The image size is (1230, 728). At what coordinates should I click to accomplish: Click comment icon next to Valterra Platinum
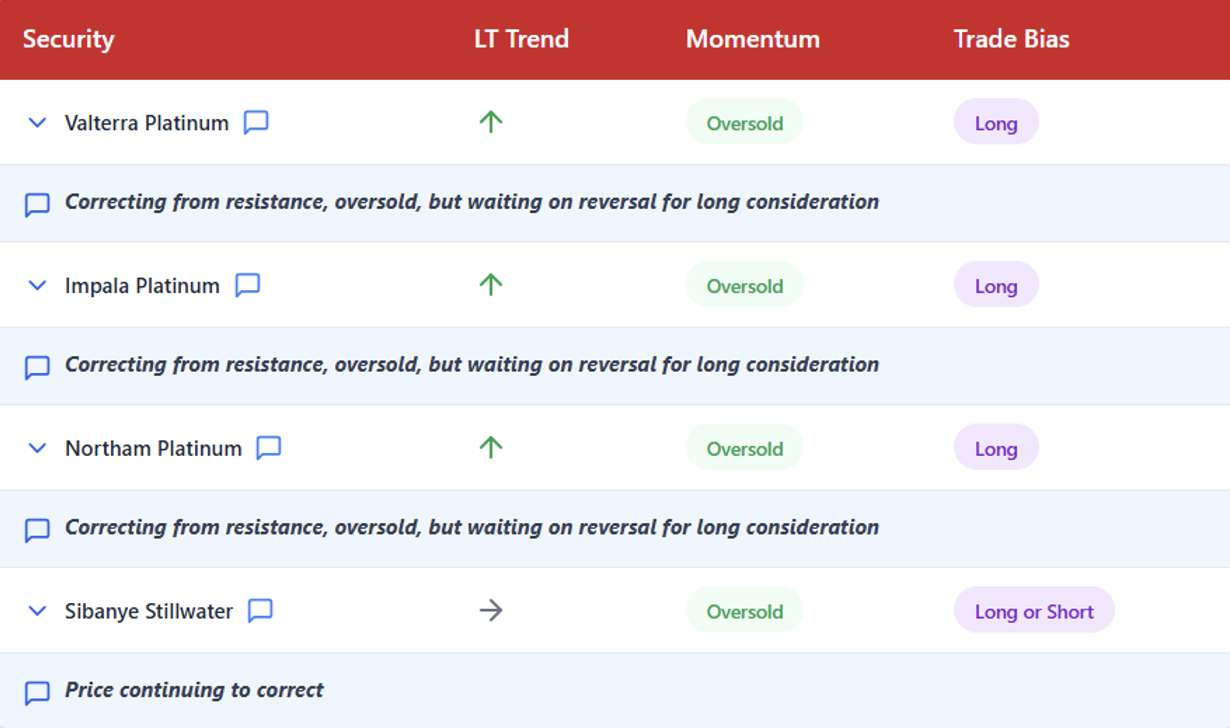pos(256,122)
